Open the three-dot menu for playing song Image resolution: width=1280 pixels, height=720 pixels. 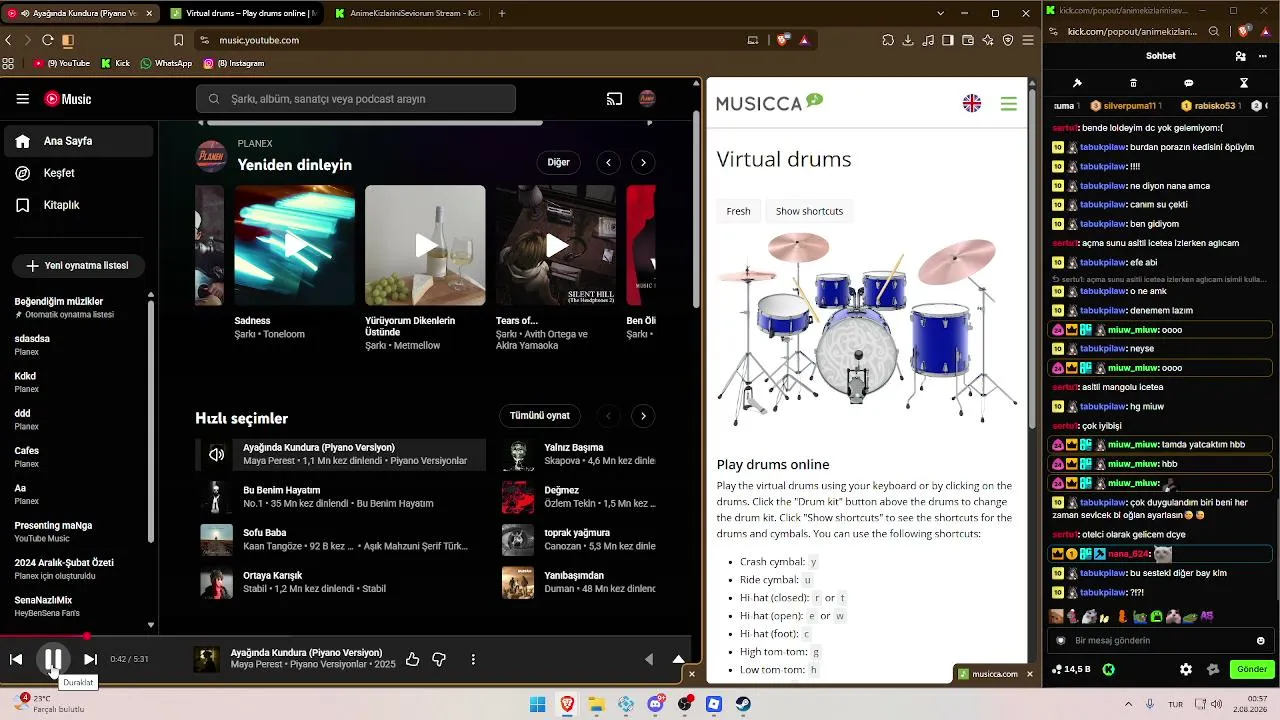(473, 659)
